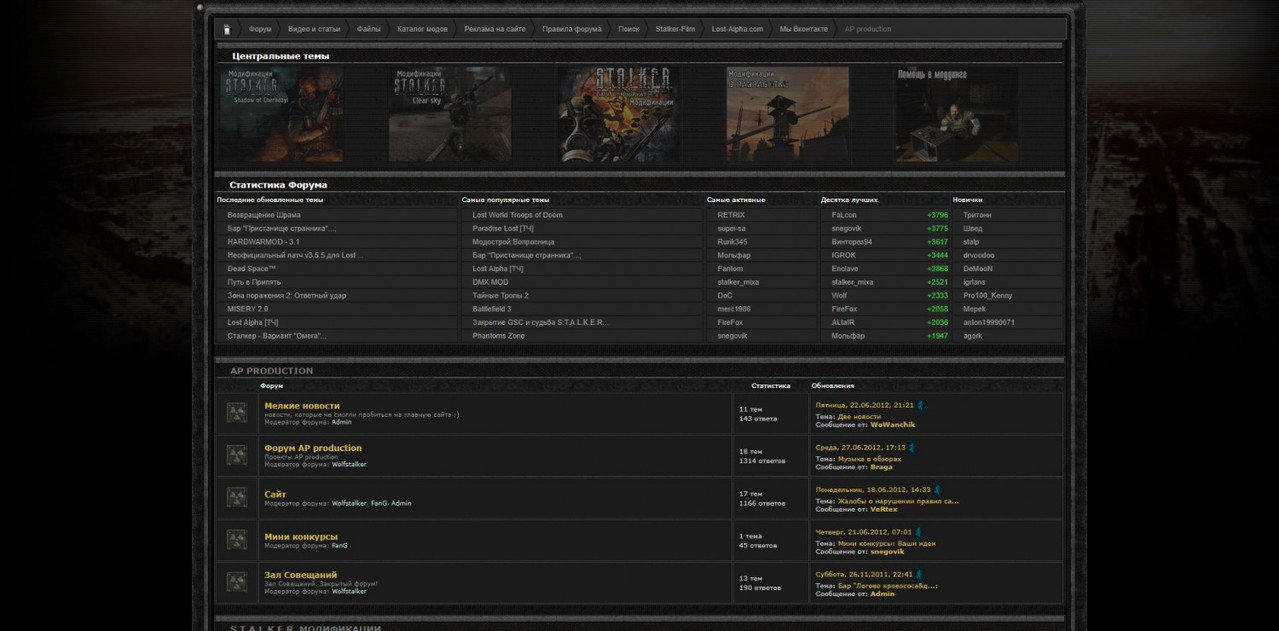Open Помощь в моддинге thumbnail
The width and height of the screenshot is (1279, 631).
tap(957, 114)
